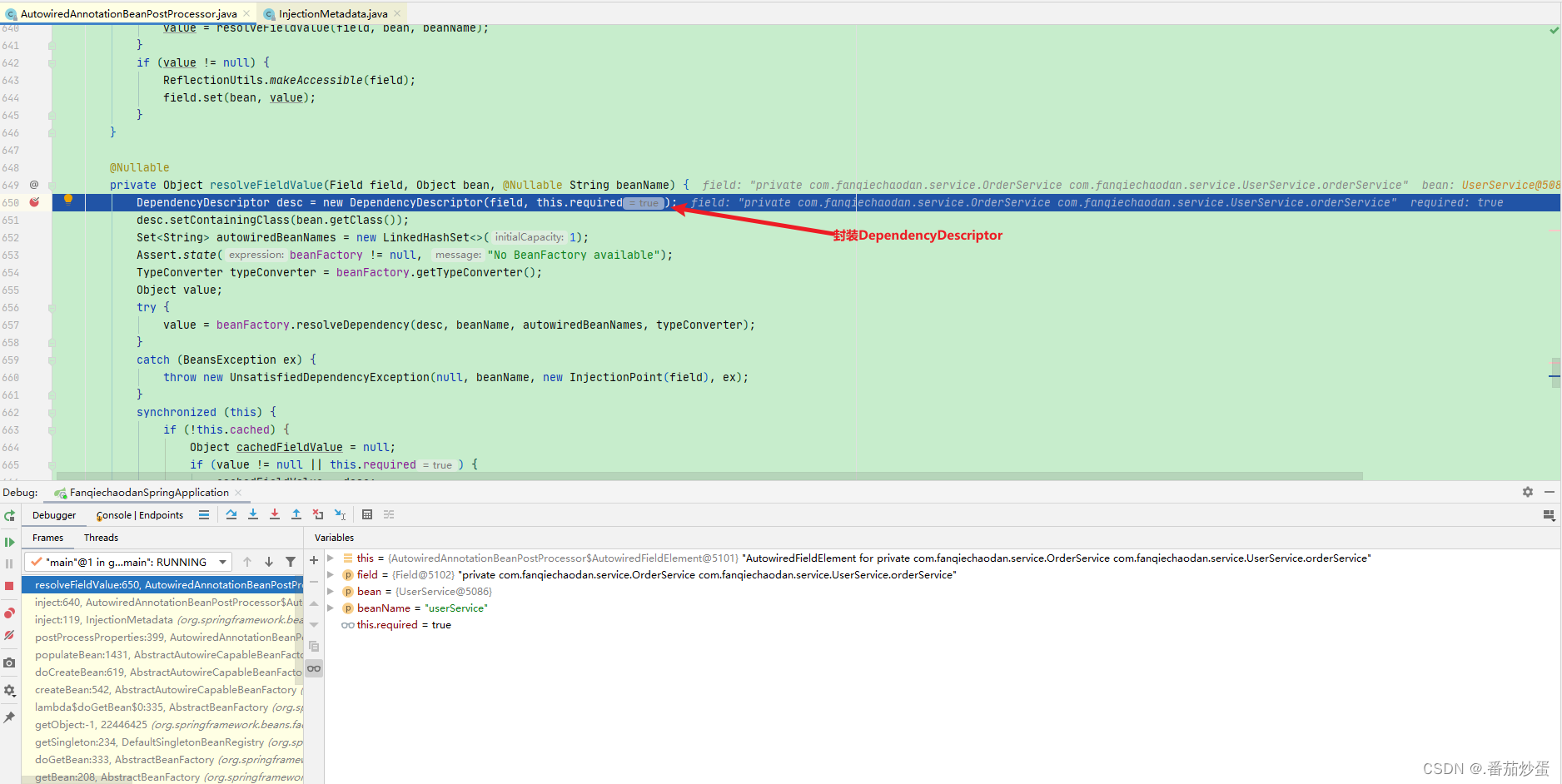Open debugger settings gear in left sidebar
This screenshot has height=784, width=1562.
(x=10, y=691)
